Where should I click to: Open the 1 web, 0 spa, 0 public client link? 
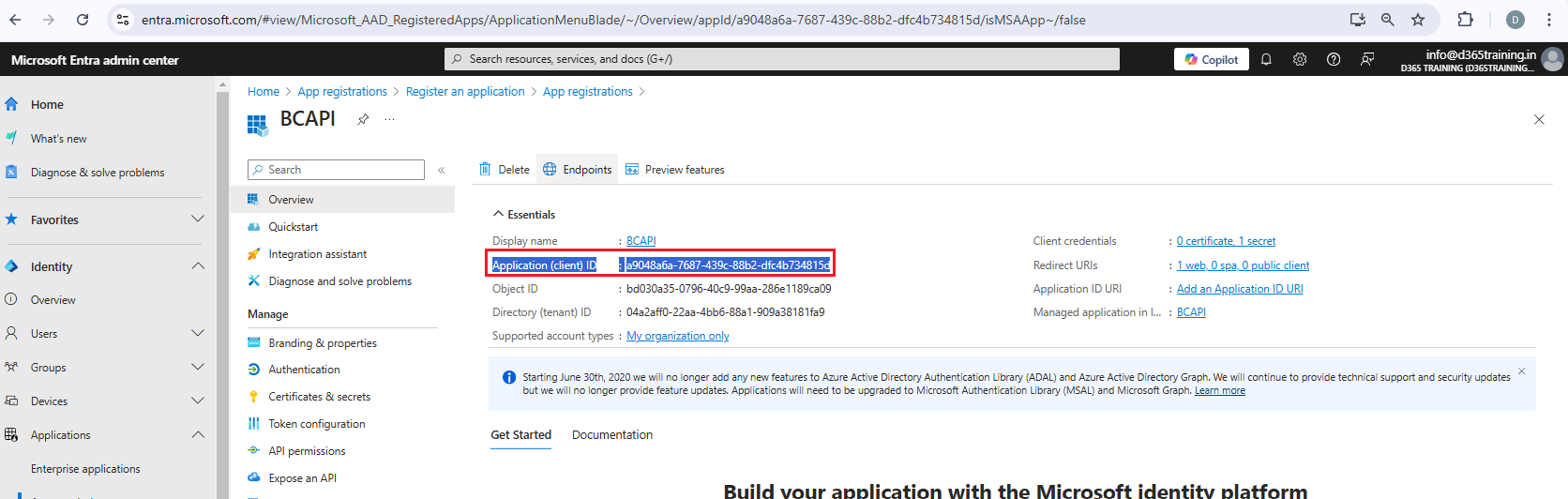[1243, 265]
